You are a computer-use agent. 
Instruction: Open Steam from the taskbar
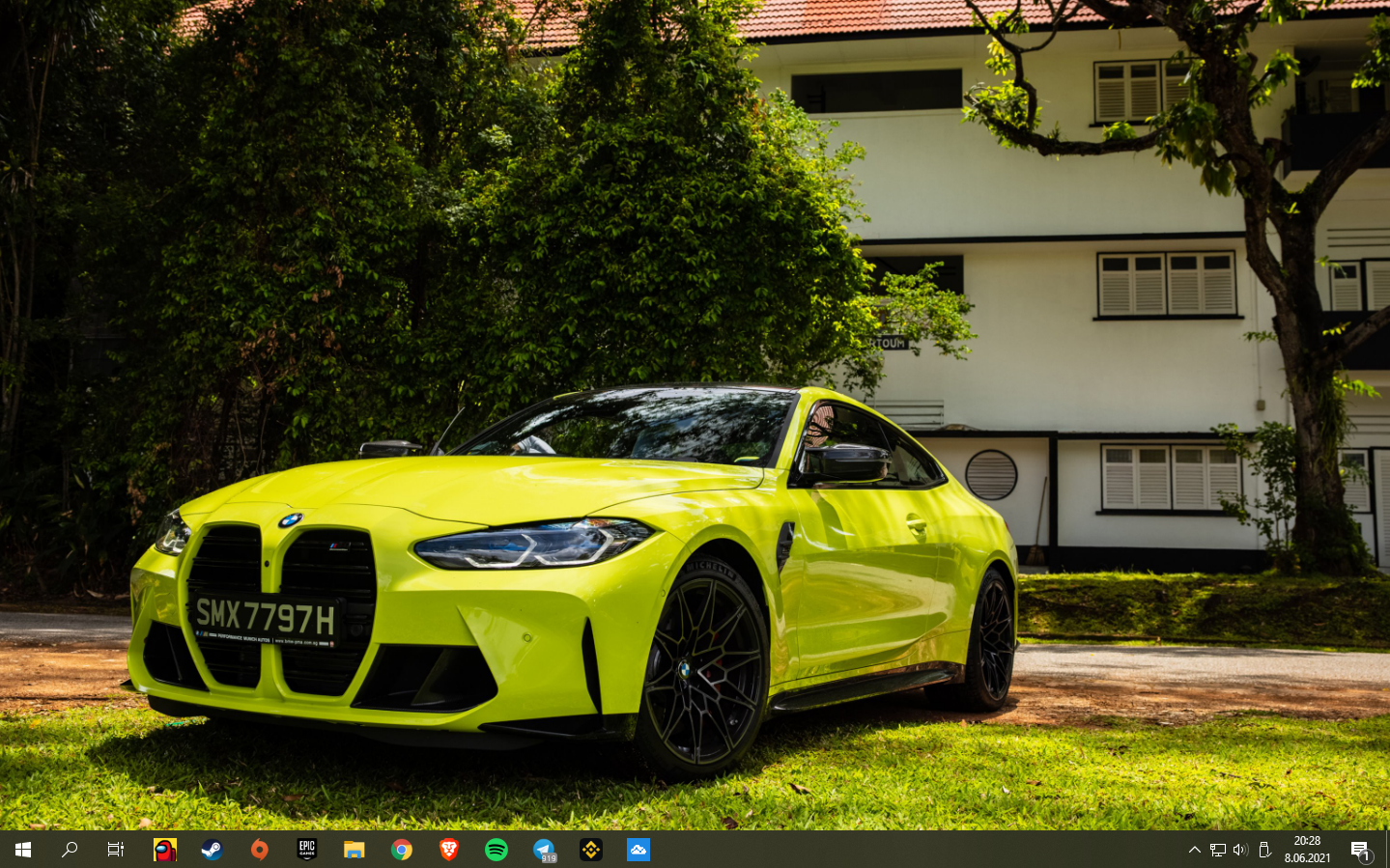pos(212,850)
